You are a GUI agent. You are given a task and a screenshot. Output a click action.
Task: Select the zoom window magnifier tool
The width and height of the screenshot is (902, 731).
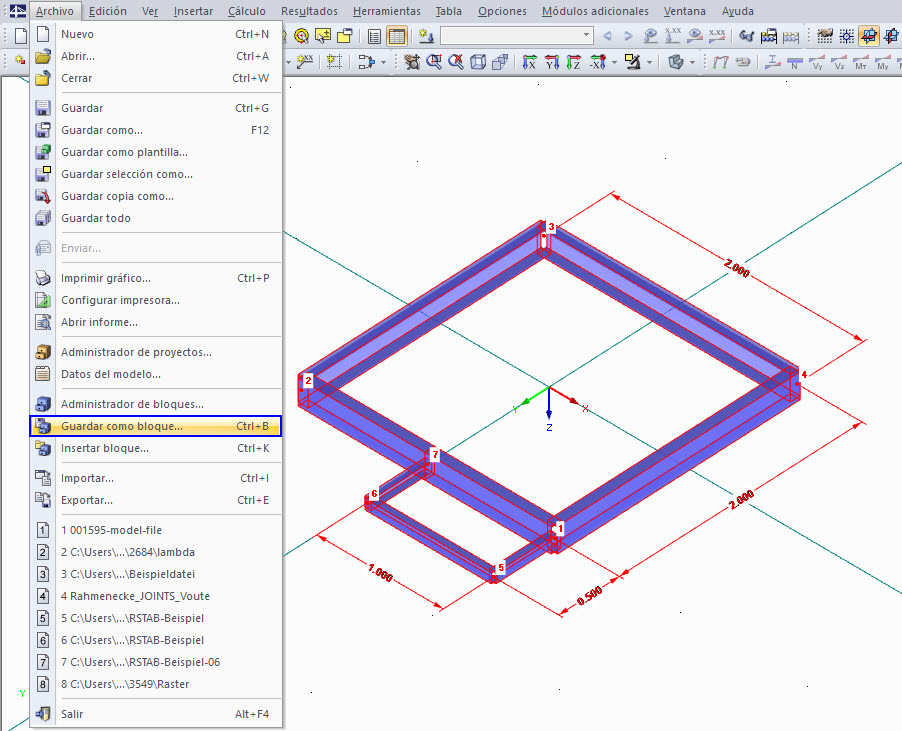tap(434, 62)
